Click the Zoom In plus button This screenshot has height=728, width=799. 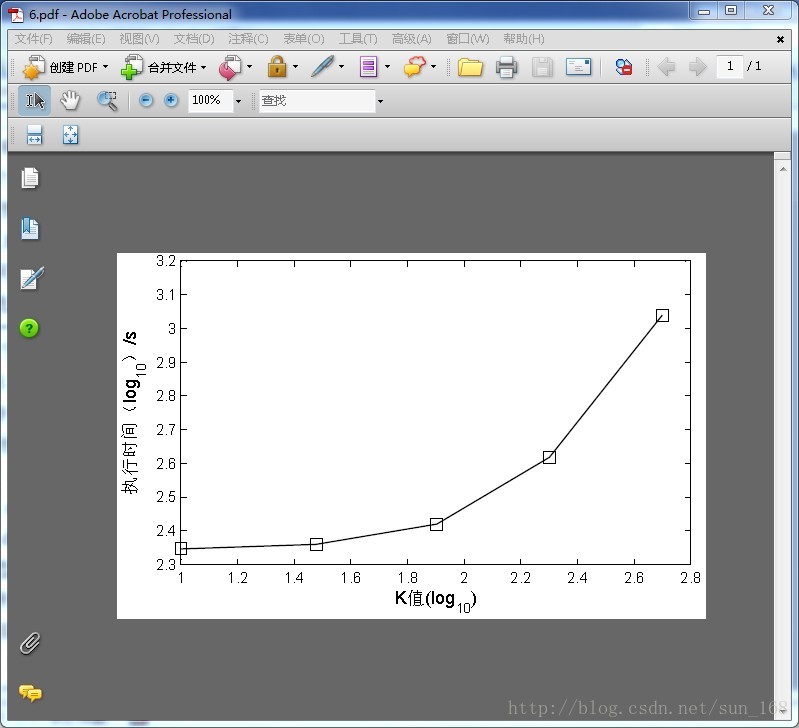click(x=171, y=100)
